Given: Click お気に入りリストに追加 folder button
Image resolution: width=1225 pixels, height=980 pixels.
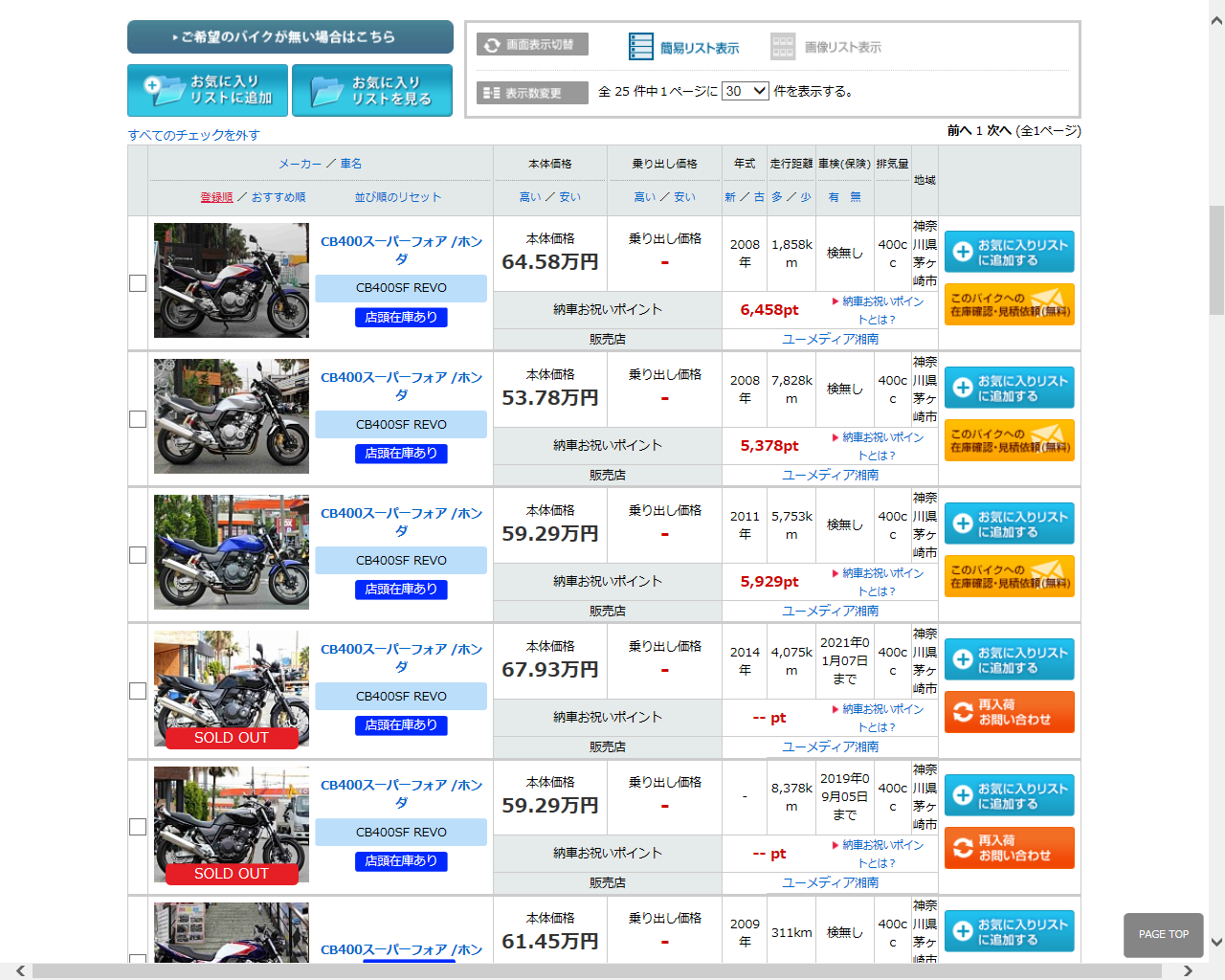Looking at the screenshot, I should 208,90.
